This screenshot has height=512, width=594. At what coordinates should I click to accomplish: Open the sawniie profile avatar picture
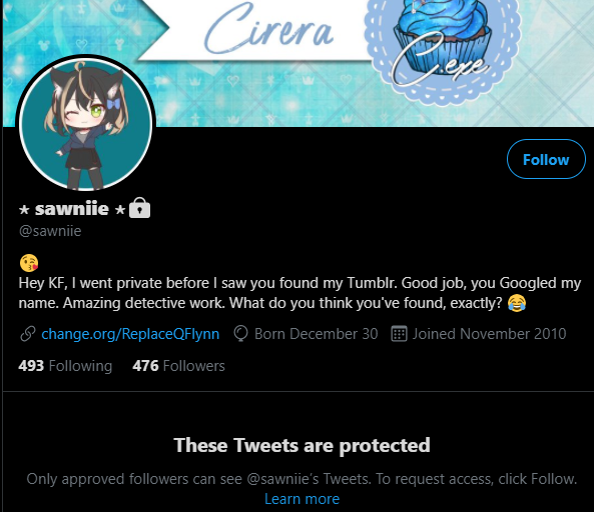click(x=86, y=123)
